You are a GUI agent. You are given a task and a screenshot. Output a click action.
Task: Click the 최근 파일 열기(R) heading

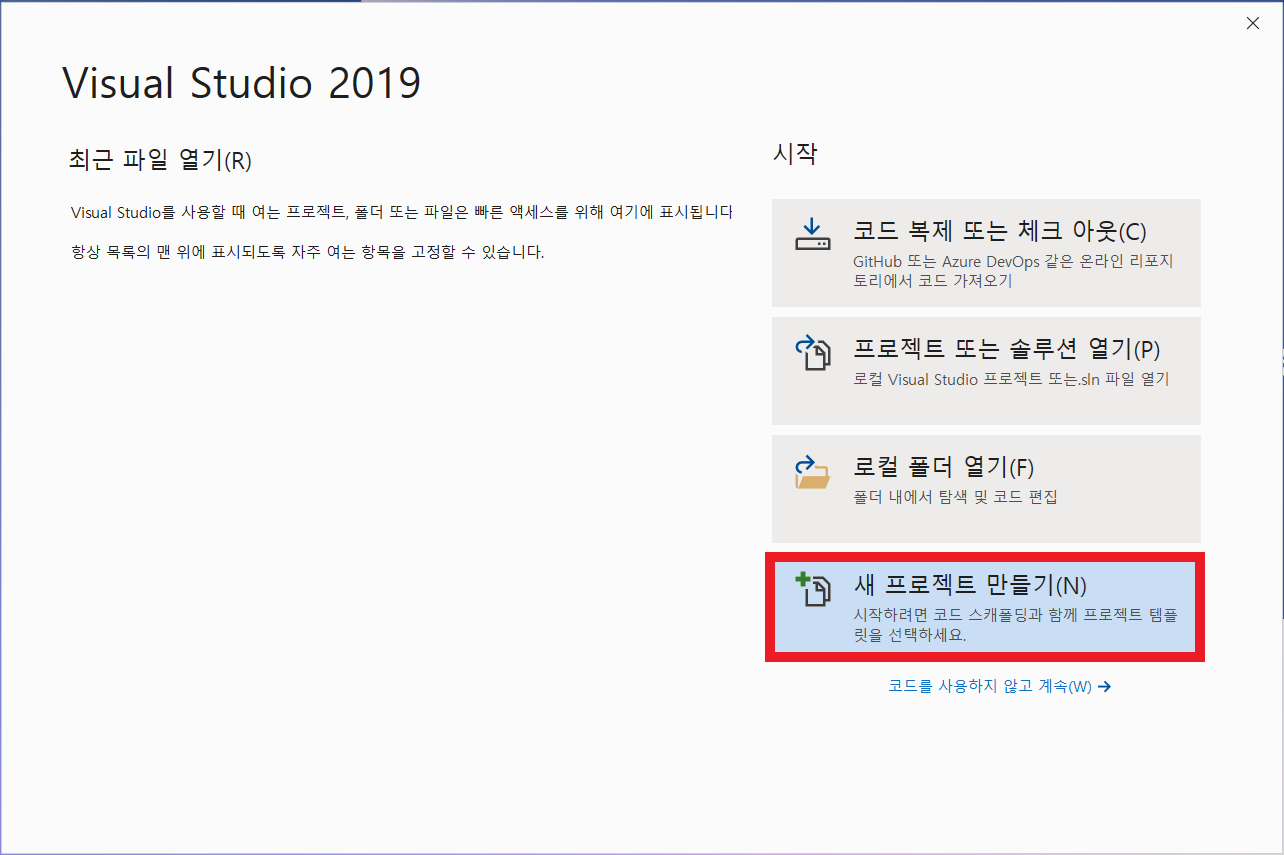click(x=160, y=160)
